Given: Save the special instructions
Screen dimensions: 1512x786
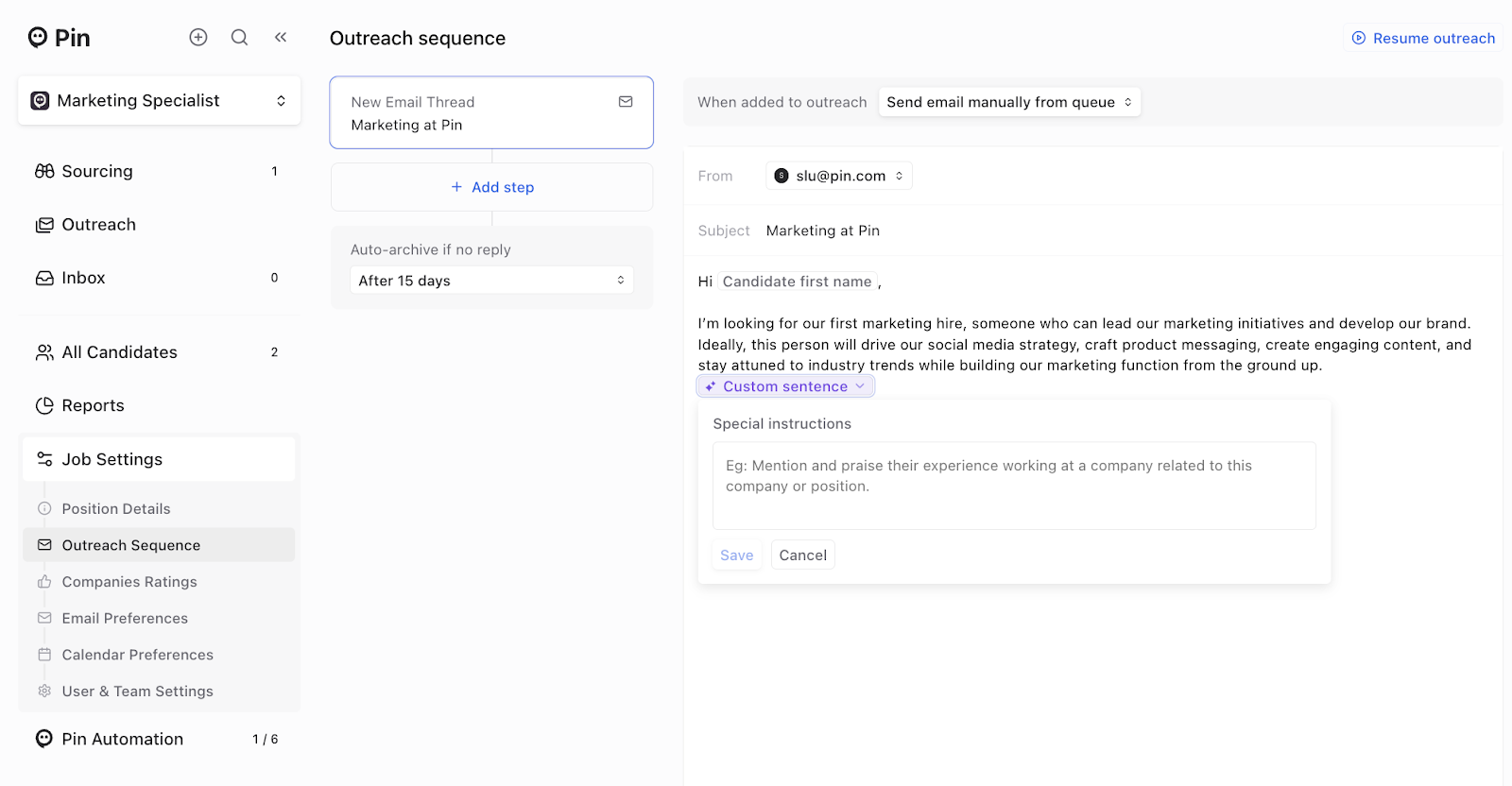Looking at the screenshot, I should pyautogui.click(x=736, y=555).
